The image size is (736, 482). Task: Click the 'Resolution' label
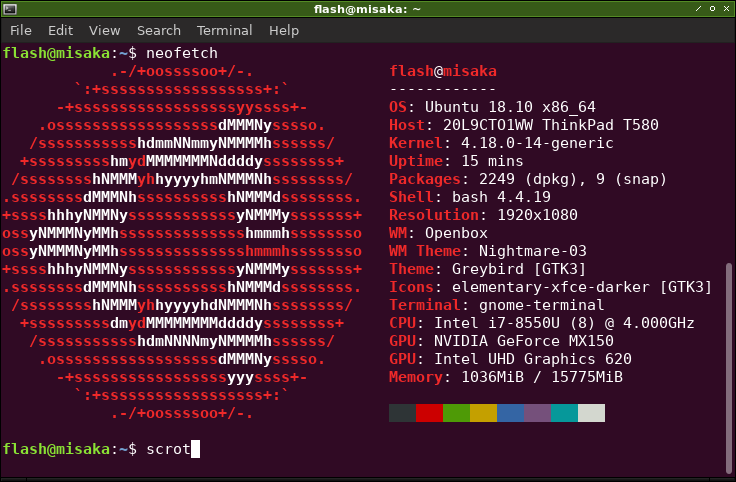click(434, 215)
